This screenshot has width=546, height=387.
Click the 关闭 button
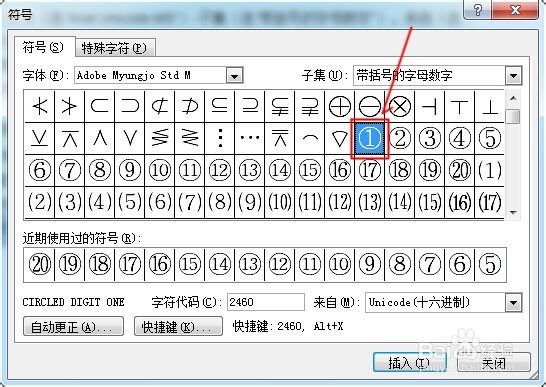(494, 362)
